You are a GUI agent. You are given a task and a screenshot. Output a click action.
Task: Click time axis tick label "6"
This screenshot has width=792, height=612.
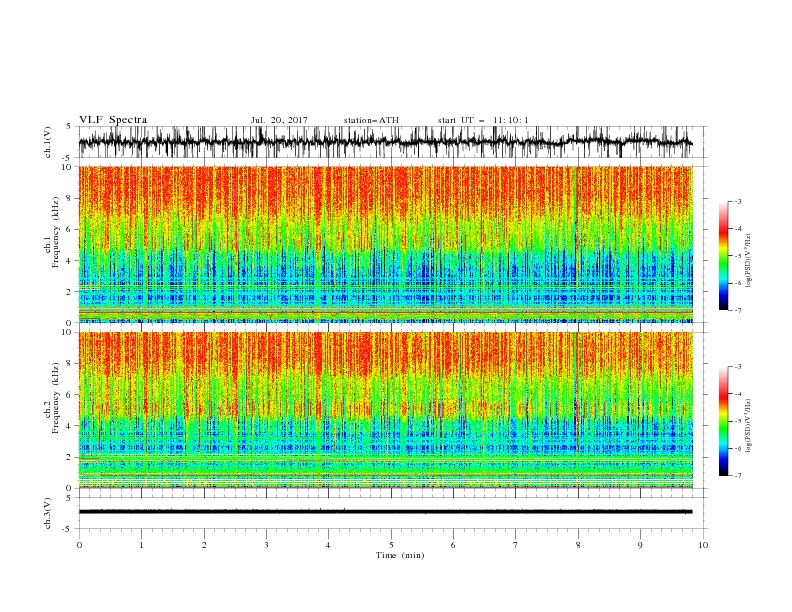pyautogui.click(x=453, y=545)
